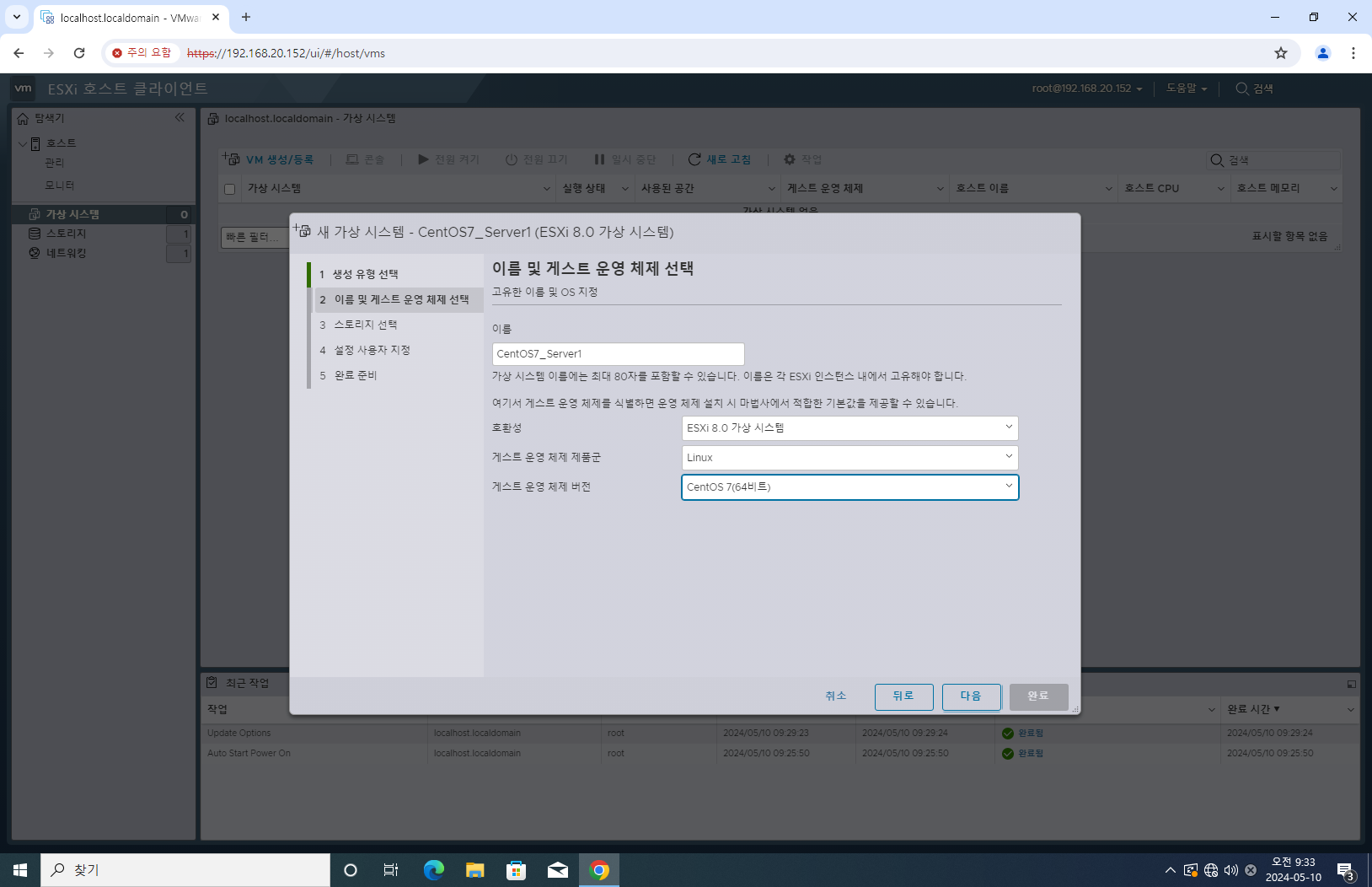This screenshot has height=887, width=1372.
Task: Click the 취소 cancel link
Action: 836,696
